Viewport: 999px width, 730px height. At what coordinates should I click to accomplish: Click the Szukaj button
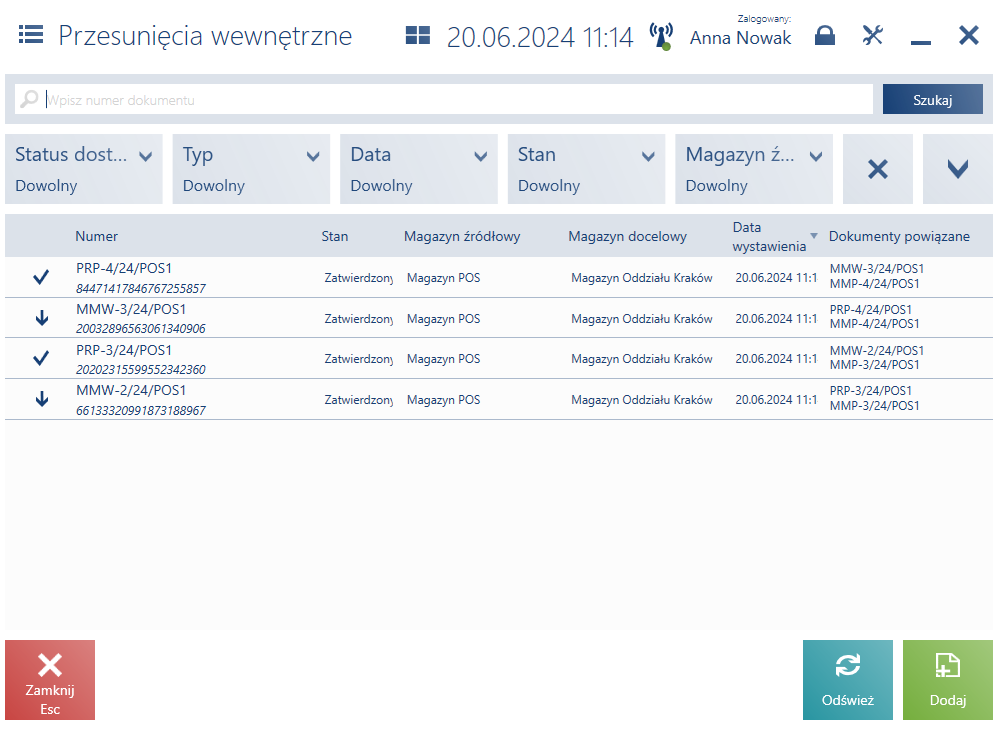pos(932,99)
